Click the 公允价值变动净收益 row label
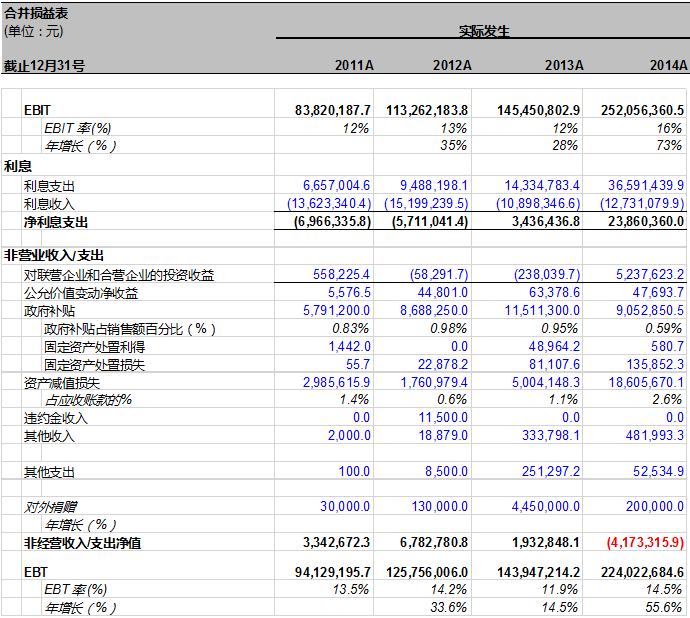This screenshot has width=690, height=618. point(81,293)
